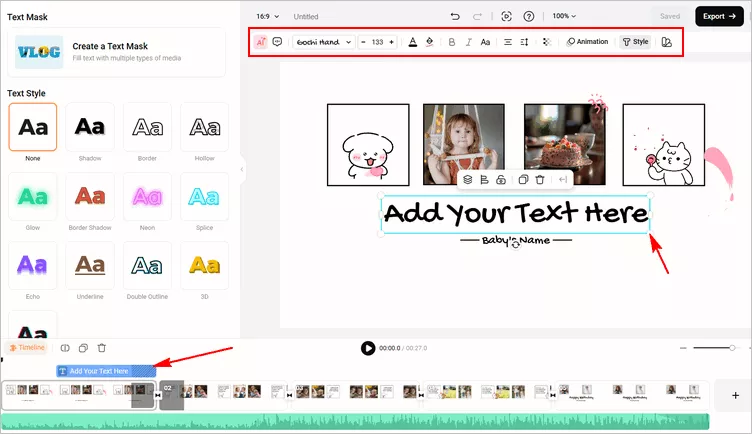
Task: Click the Untitled project name
Action: pyautogui.click(x=306, y=16)
